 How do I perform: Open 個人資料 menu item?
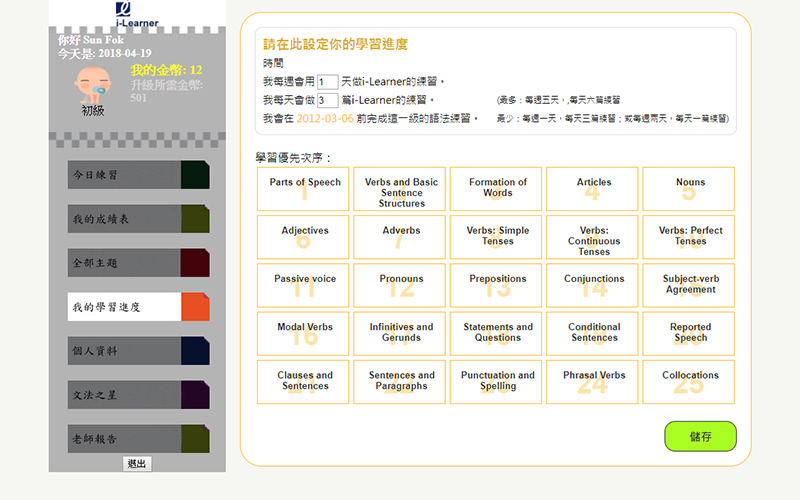138,351
